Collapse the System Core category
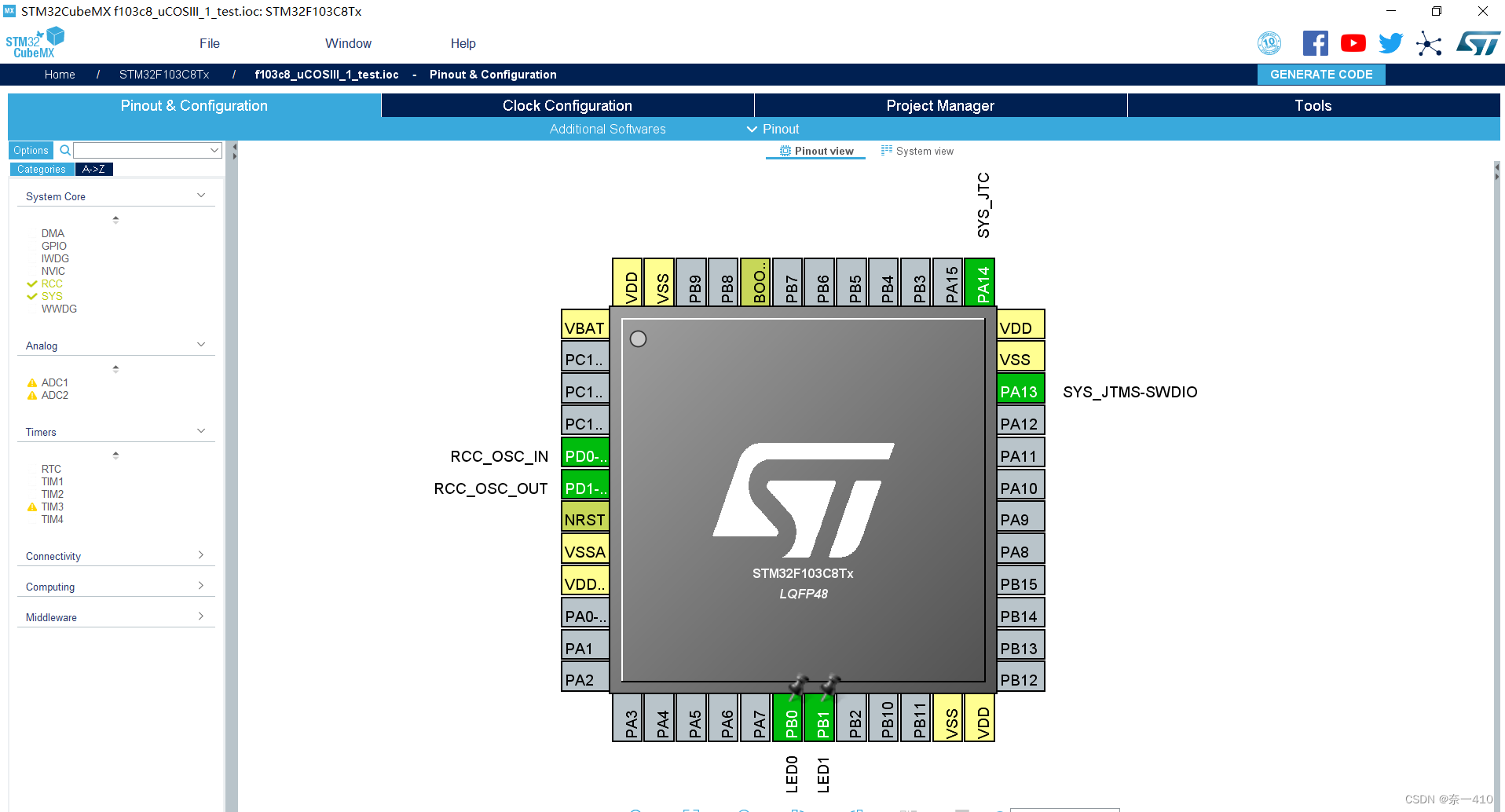This screenshot has height=812, width=1505. tap(203, 195)
